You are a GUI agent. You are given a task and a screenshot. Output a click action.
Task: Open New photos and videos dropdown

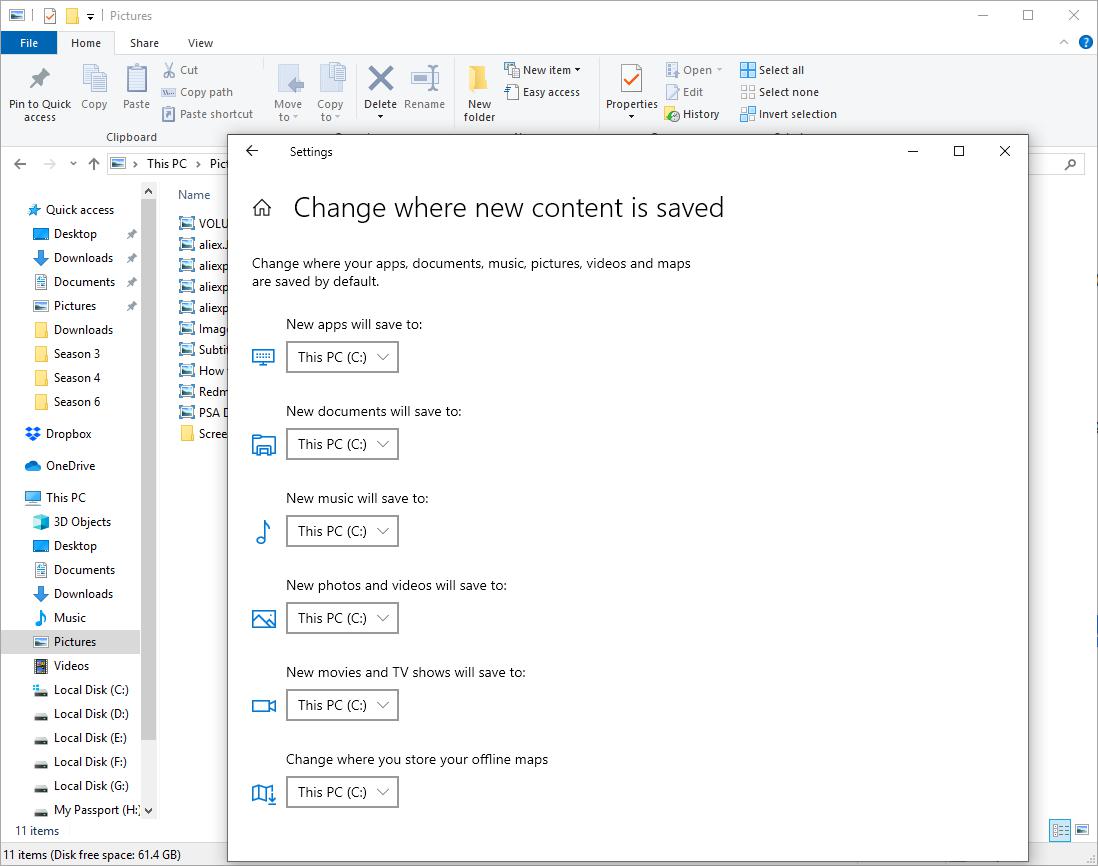click(342, 618)
